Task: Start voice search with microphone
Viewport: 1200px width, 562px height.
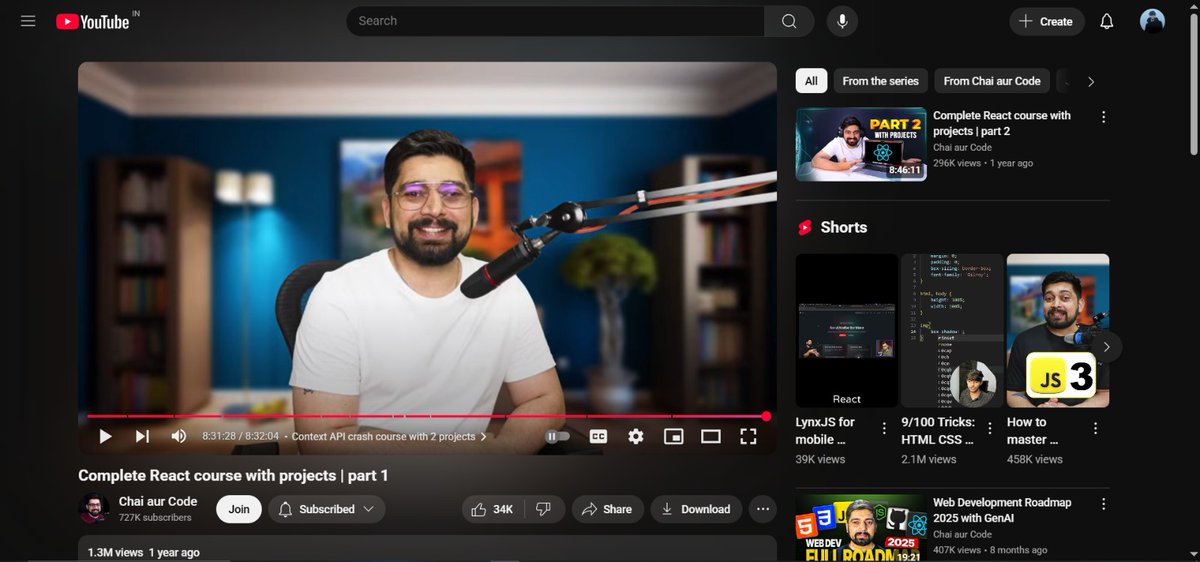Action: (842, 21)
